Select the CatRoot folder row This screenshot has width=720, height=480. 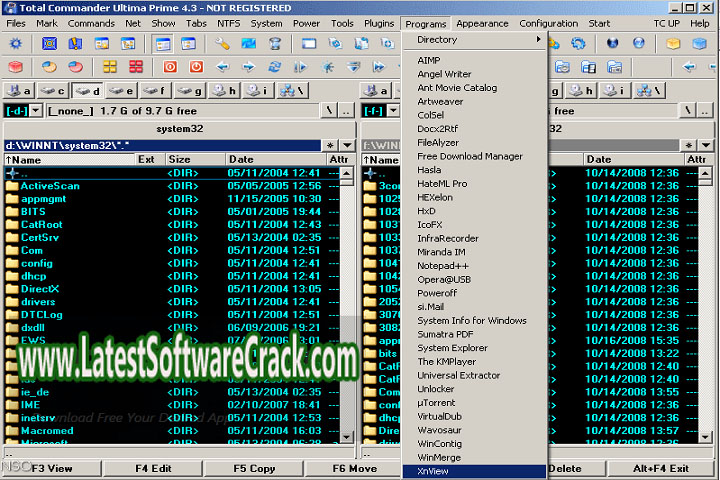click(172, 225)
